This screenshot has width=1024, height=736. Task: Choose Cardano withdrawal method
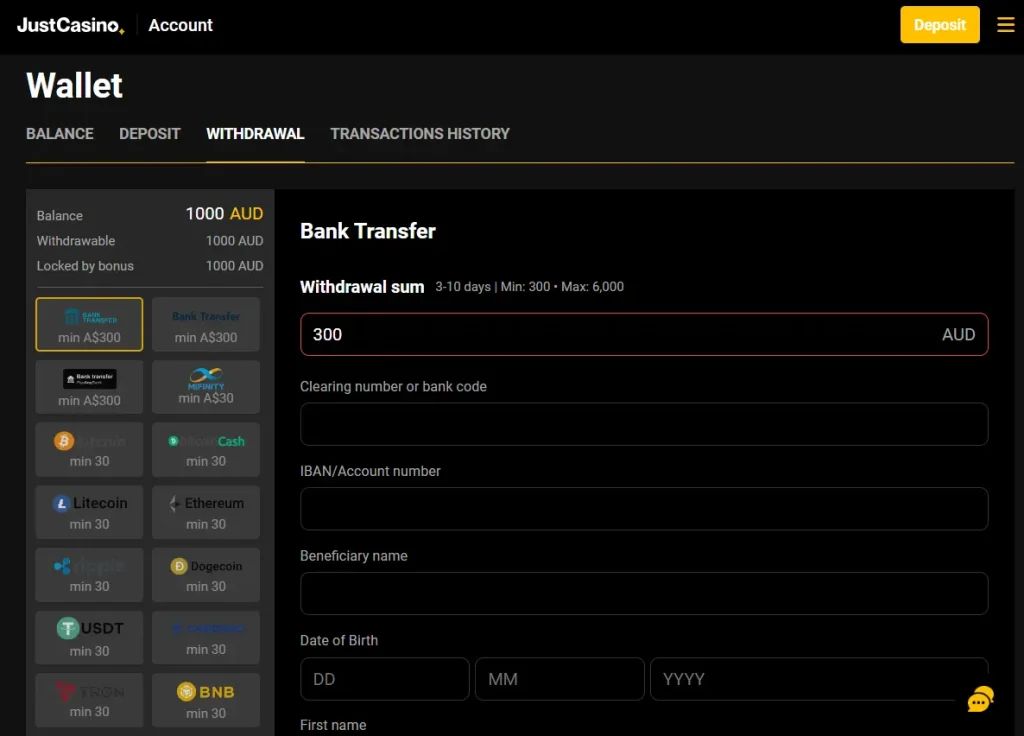click(x=206, y=638)
